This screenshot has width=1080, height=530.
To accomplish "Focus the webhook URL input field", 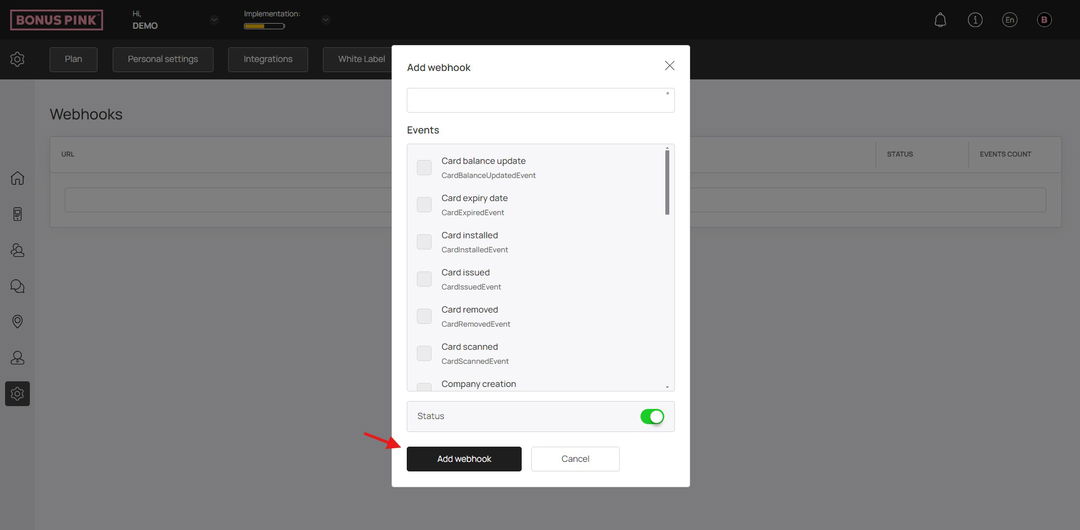I will tap(541, 100).
